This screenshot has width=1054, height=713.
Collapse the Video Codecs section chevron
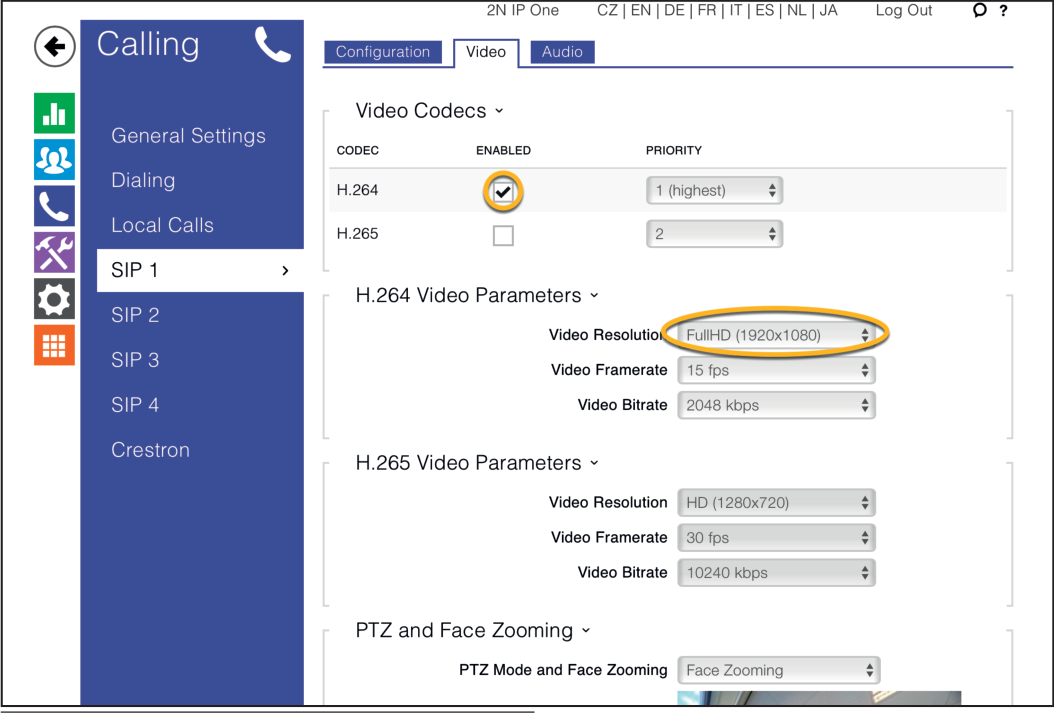click(497, 111)
